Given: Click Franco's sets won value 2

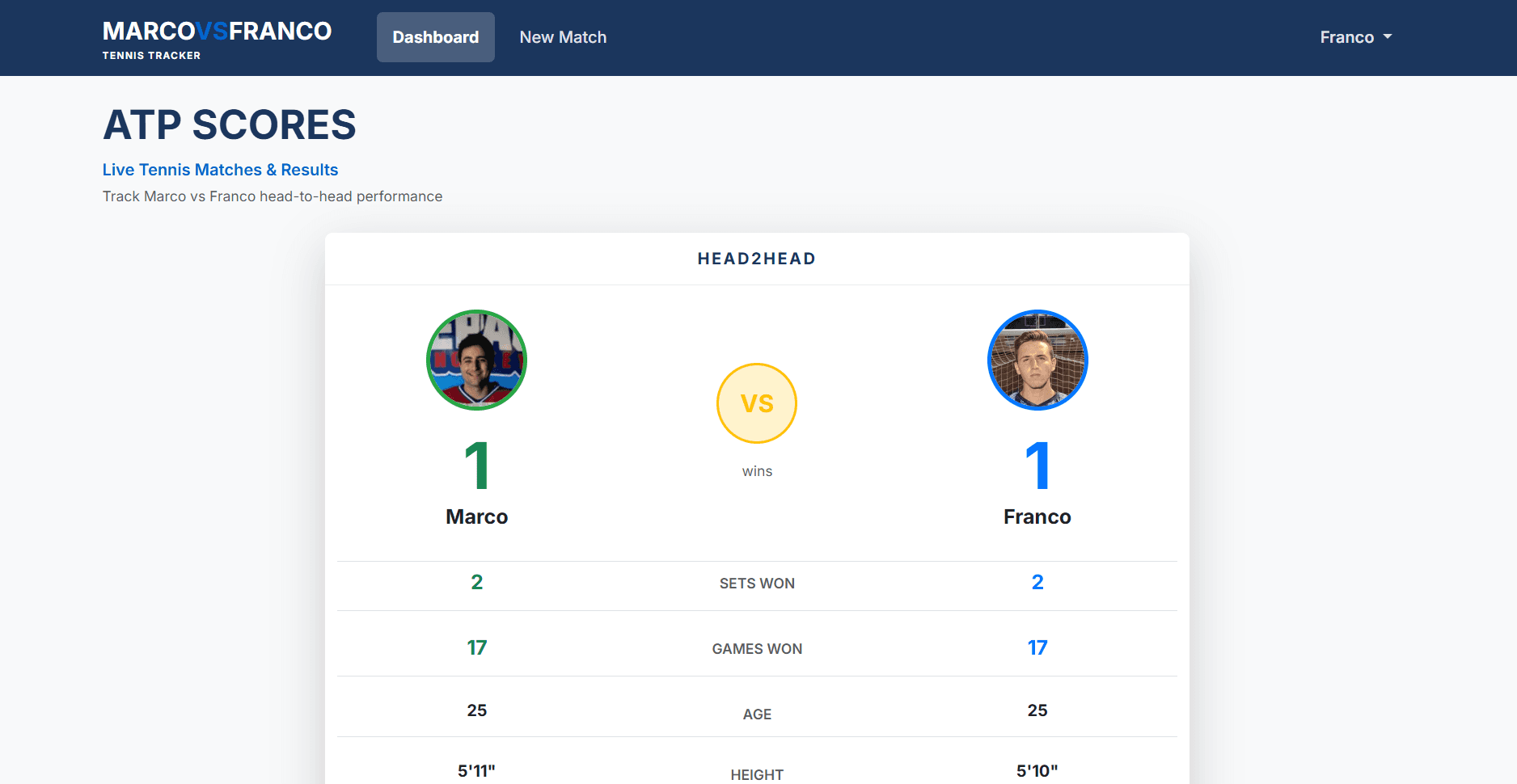Looking at the screenshot, I should 1037,582.
